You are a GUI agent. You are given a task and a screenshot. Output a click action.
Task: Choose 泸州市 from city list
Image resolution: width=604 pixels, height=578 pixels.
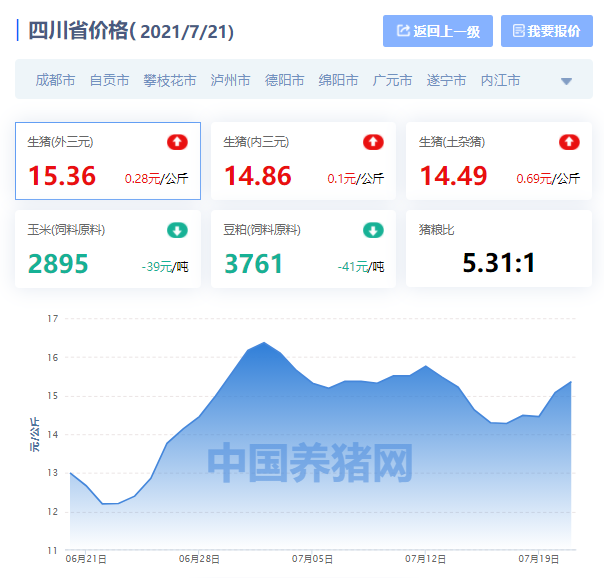[x=230, y=80]
